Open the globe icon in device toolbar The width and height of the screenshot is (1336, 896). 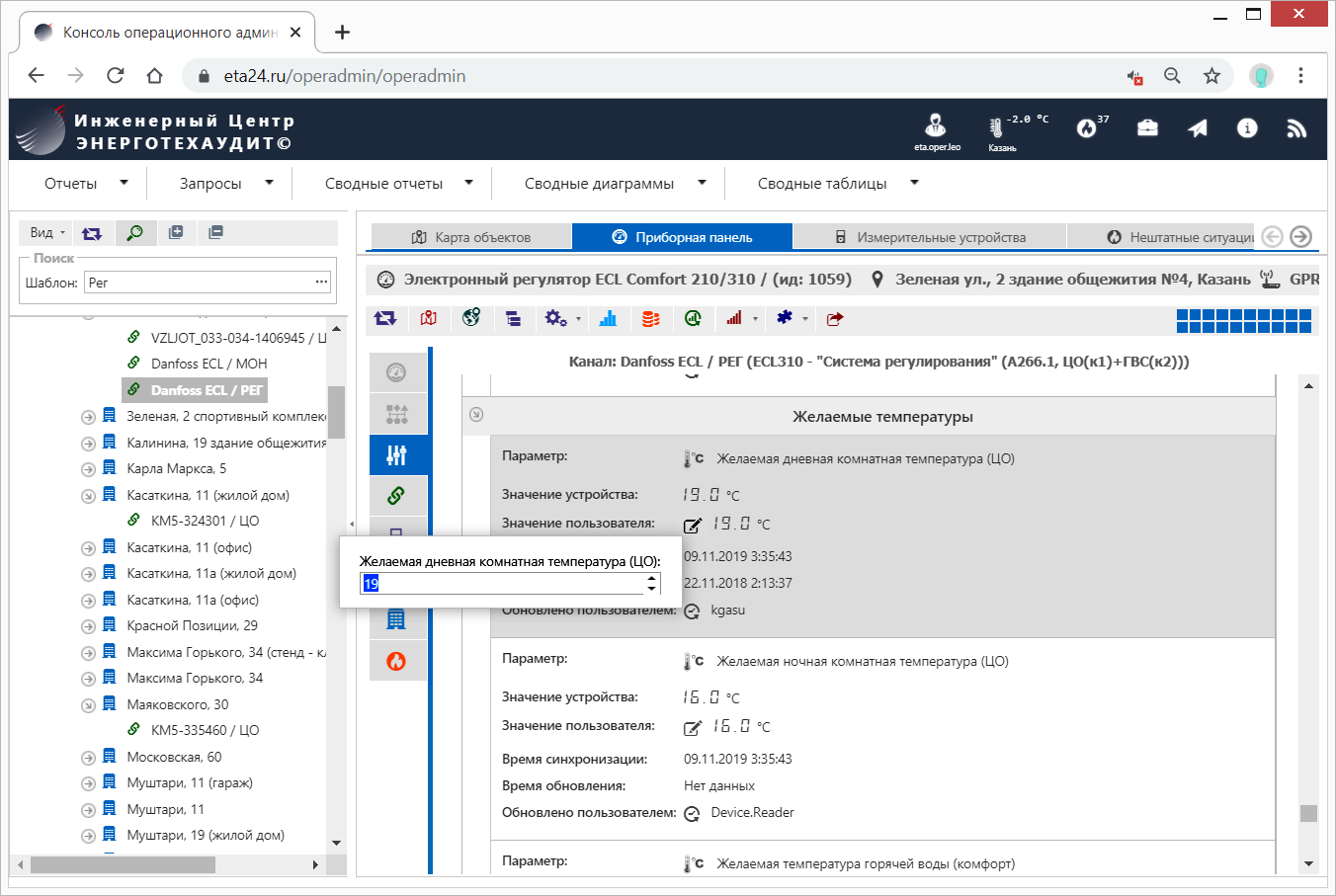point(471,318)
